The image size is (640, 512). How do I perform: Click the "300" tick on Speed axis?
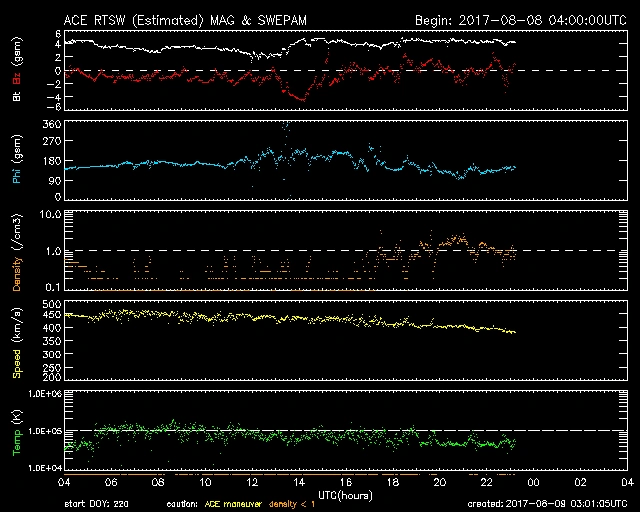click(52, 354)
